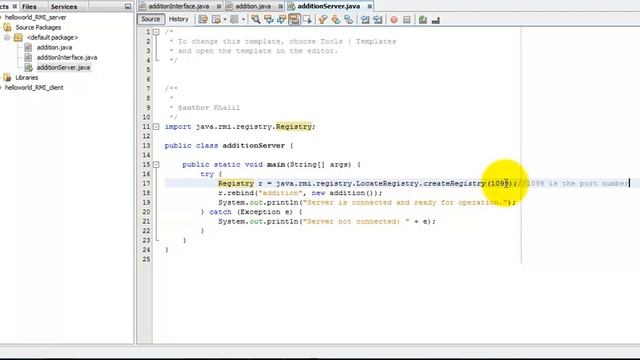Click the addition.java file icon in tree

[28, 47]
